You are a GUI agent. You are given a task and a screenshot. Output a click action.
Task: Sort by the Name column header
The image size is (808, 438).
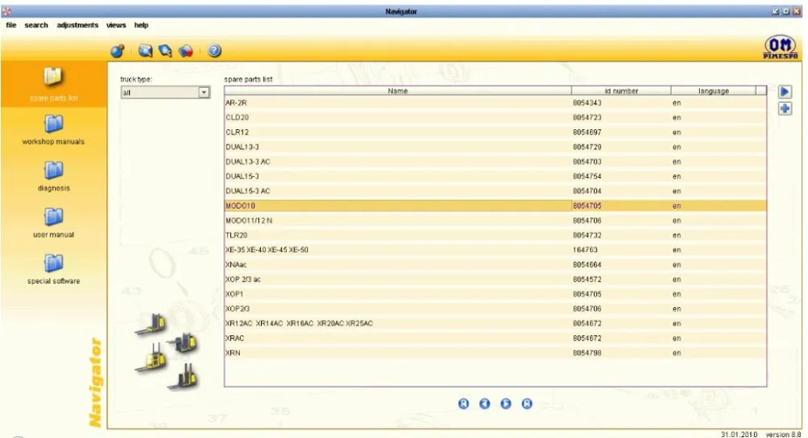(x=398, y=91)
